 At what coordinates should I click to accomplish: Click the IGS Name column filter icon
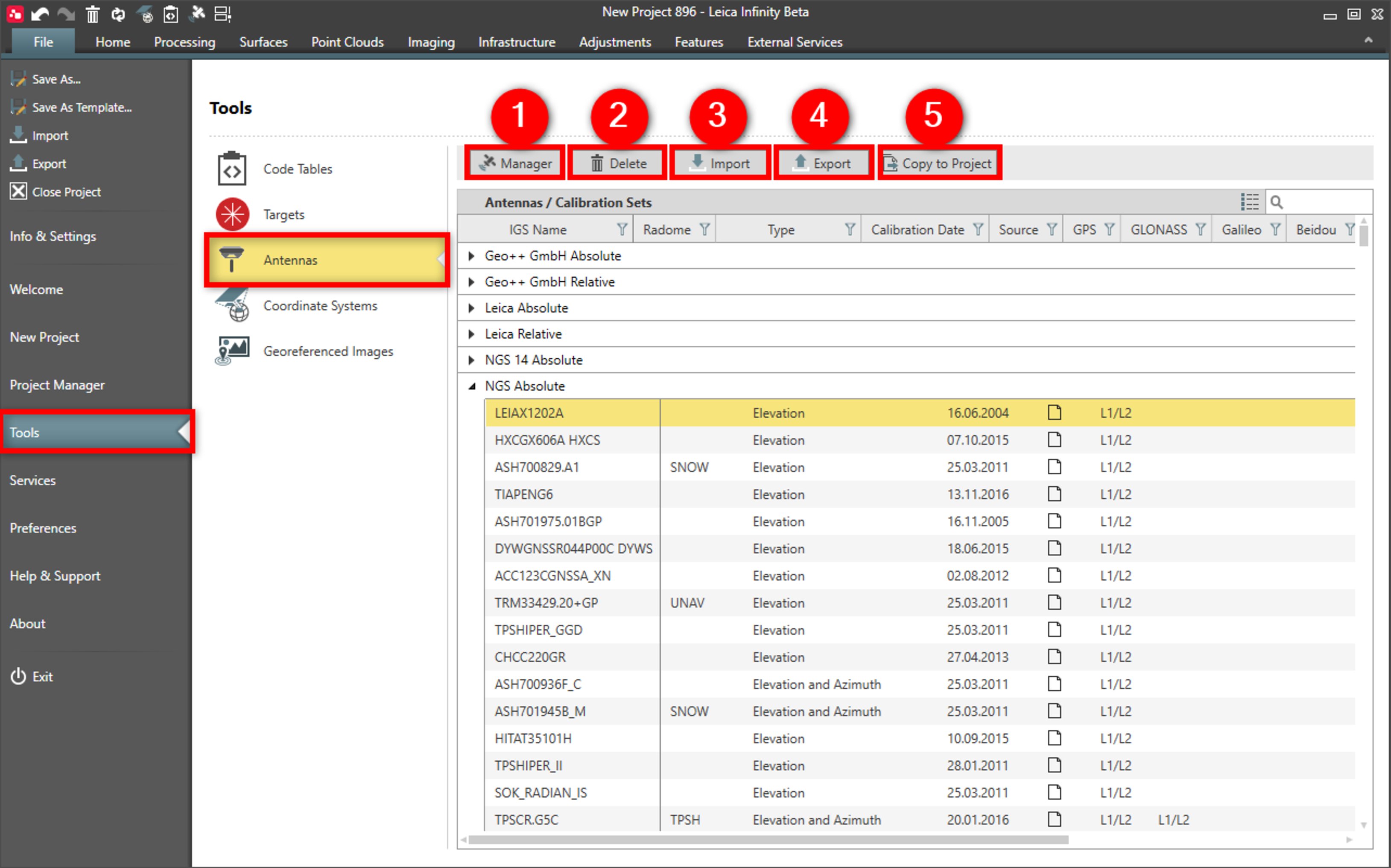(x=622, y=230)
